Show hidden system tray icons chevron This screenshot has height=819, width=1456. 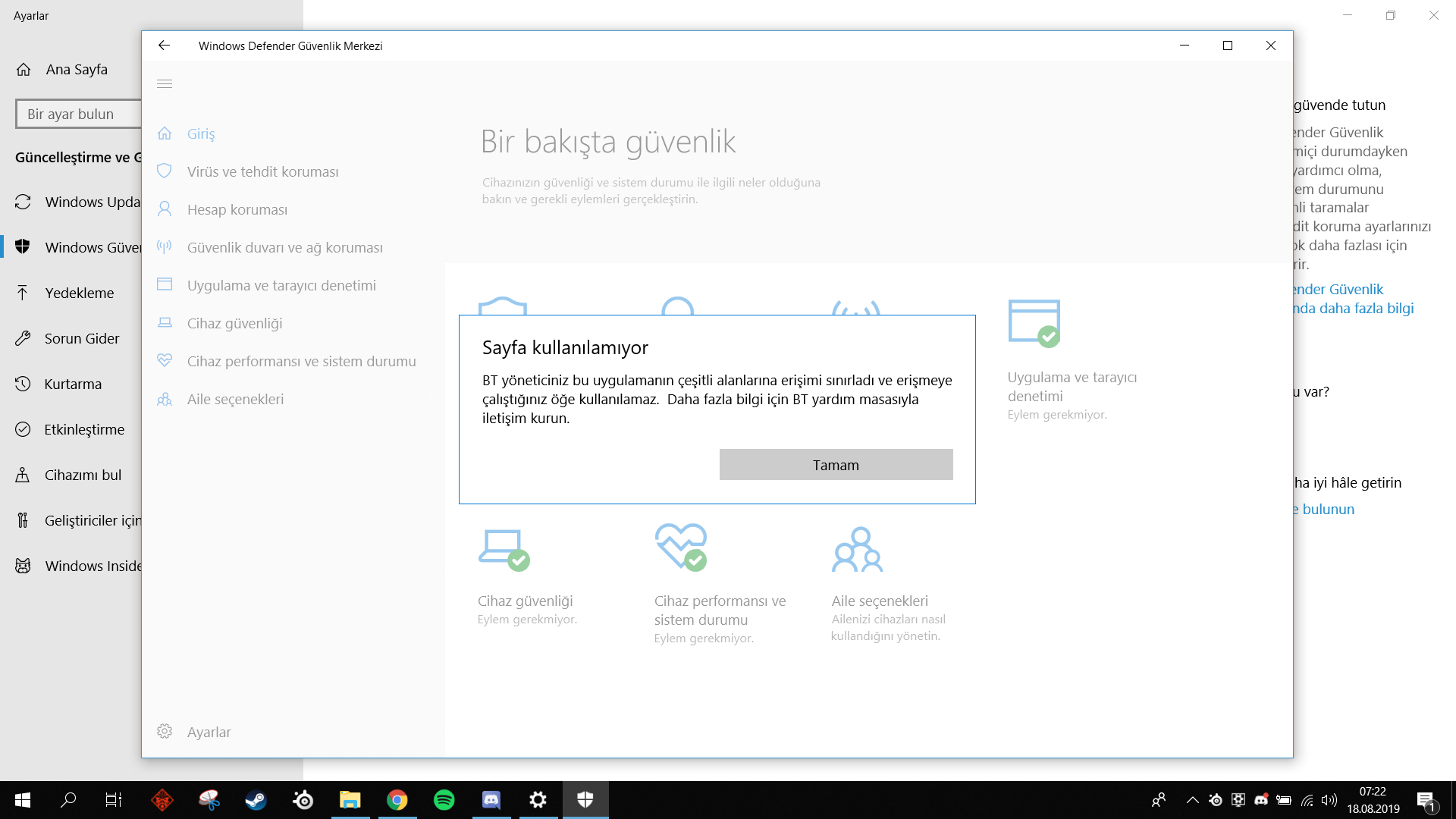click(1192, 800)
